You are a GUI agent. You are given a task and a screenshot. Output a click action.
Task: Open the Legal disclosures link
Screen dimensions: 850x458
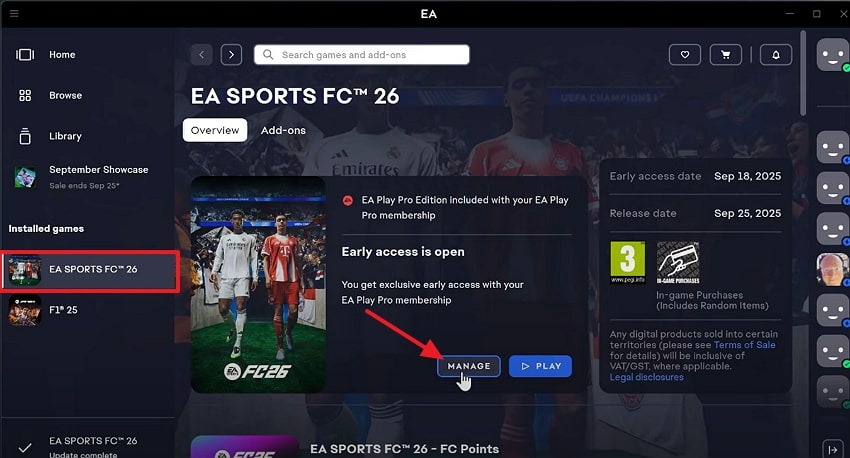coord(646,377)
